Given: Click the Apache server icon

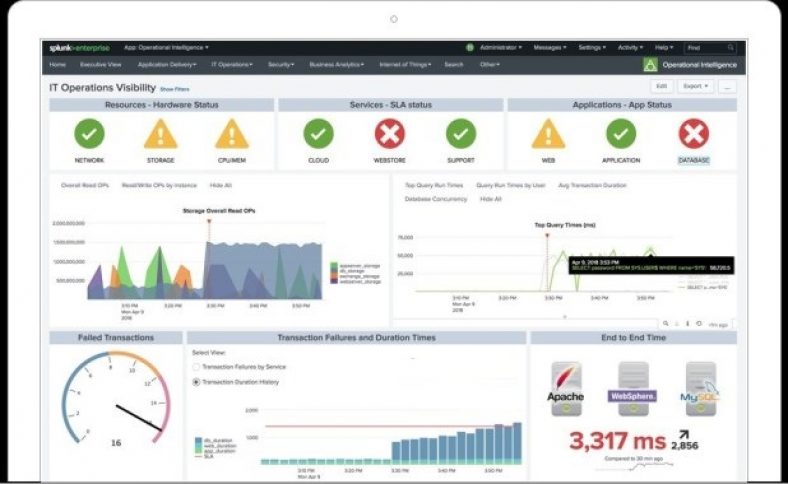Looking at the screenshot, I should (x=566, y=389).
